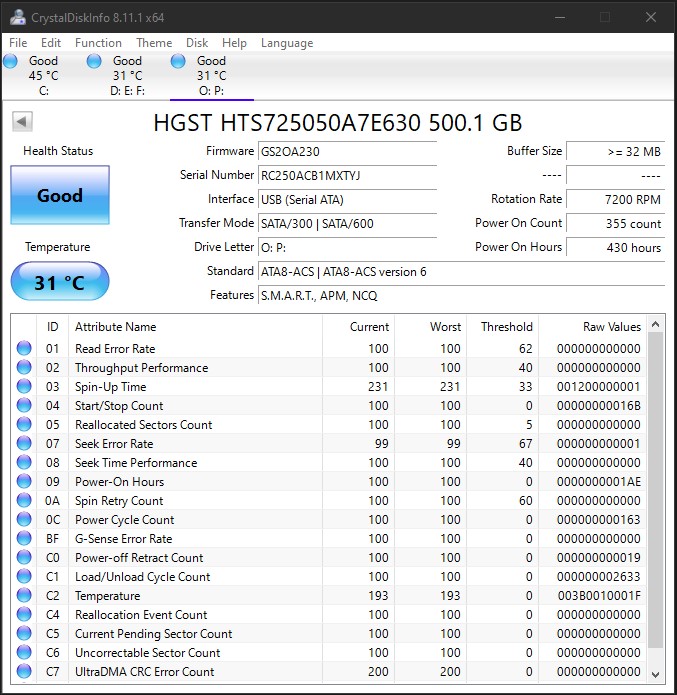This screenshot has height=695, width=677.
Task: Click status orb for Throughput Performance
Action: click(x=24, y=367)
